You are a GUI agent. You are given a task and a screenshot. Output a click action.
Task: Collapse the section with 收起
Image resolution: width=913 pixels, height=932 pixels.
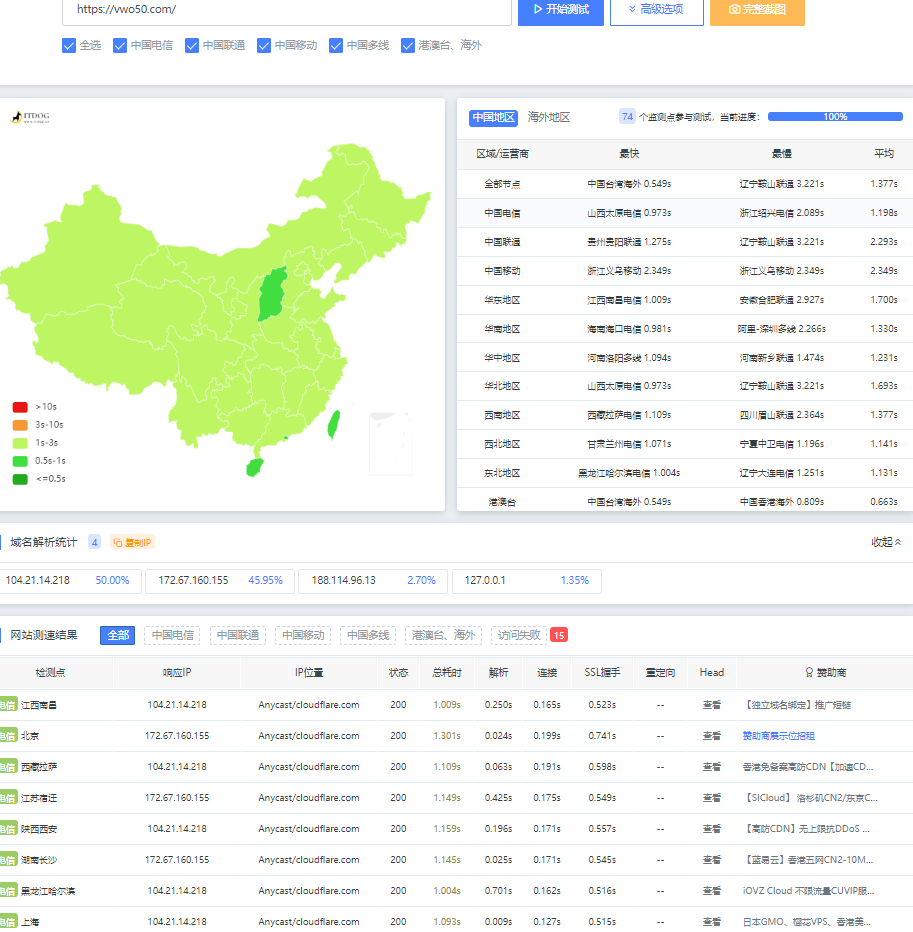pyautogui.click(x=886, y=542)
